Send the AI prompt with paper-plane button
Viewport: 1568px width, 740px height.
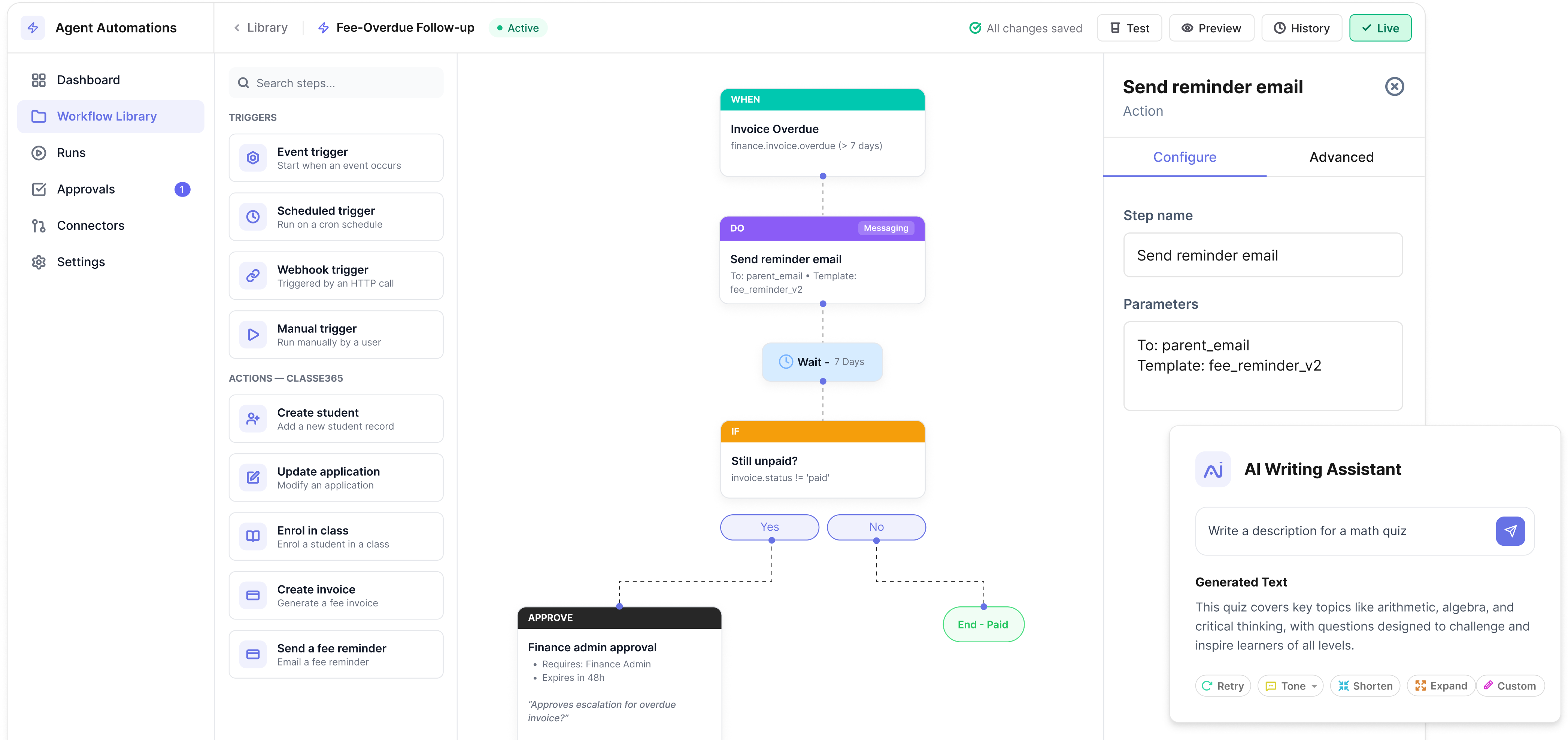(x=1510, y=531)
